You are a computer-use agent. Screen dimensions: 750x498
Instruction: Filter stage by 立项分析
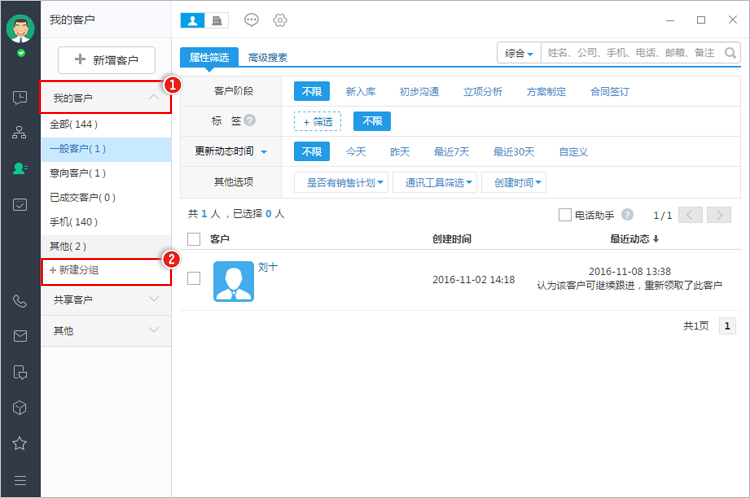click(483, 91)
